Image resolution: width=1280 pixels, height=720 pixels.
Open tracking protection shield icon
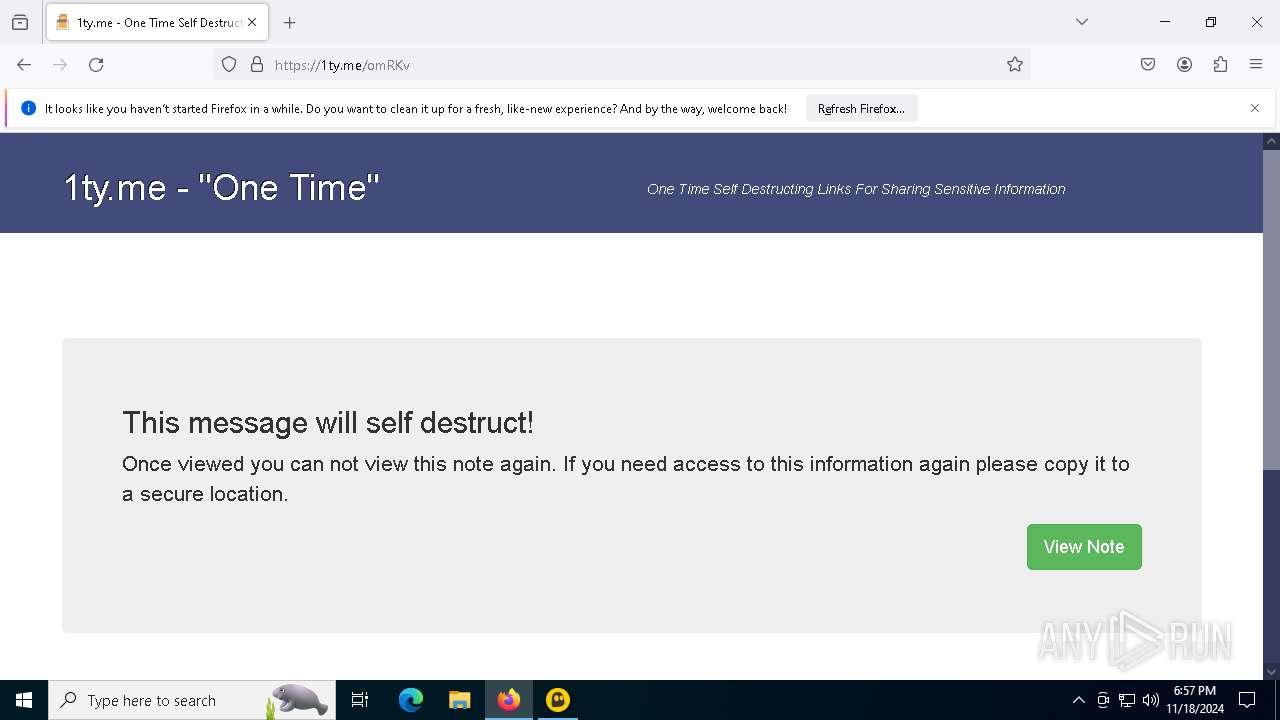click(229, 65)
